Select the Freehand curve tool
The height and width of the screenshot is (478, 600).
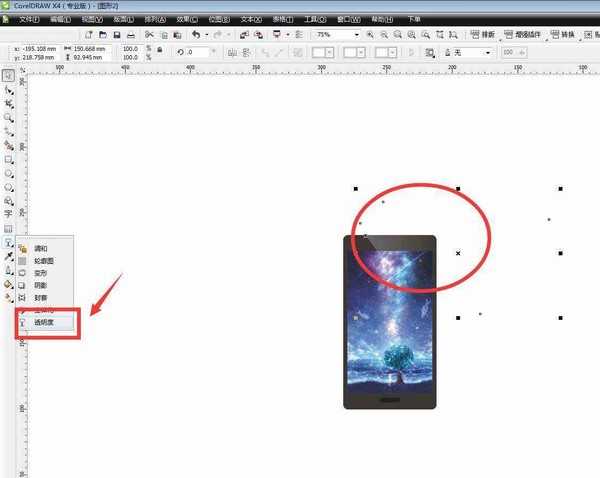(x=8, y=132)
